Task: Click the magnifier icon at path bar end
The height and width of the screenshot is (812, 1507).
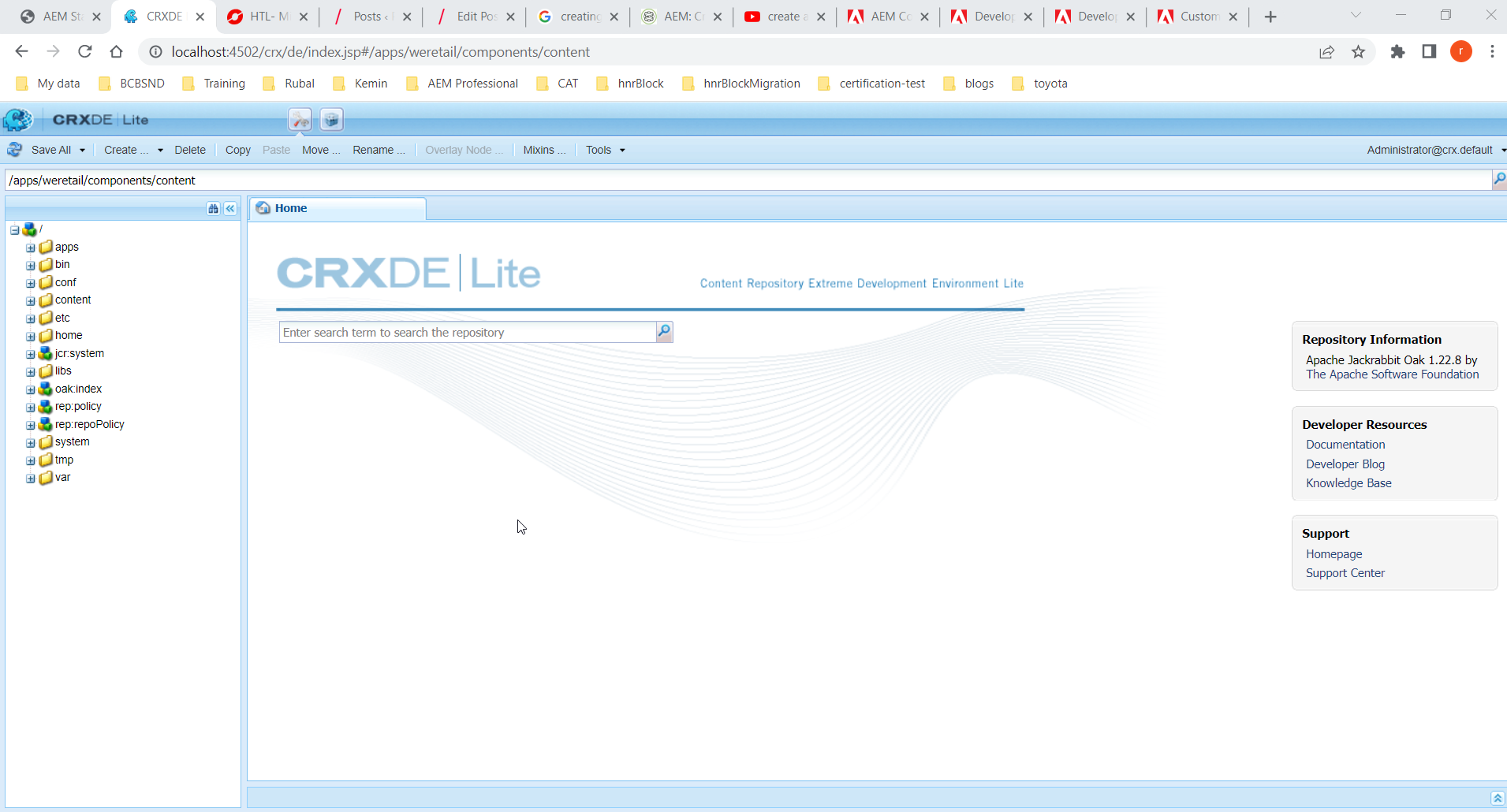Action: click(x=1499, y=181)
